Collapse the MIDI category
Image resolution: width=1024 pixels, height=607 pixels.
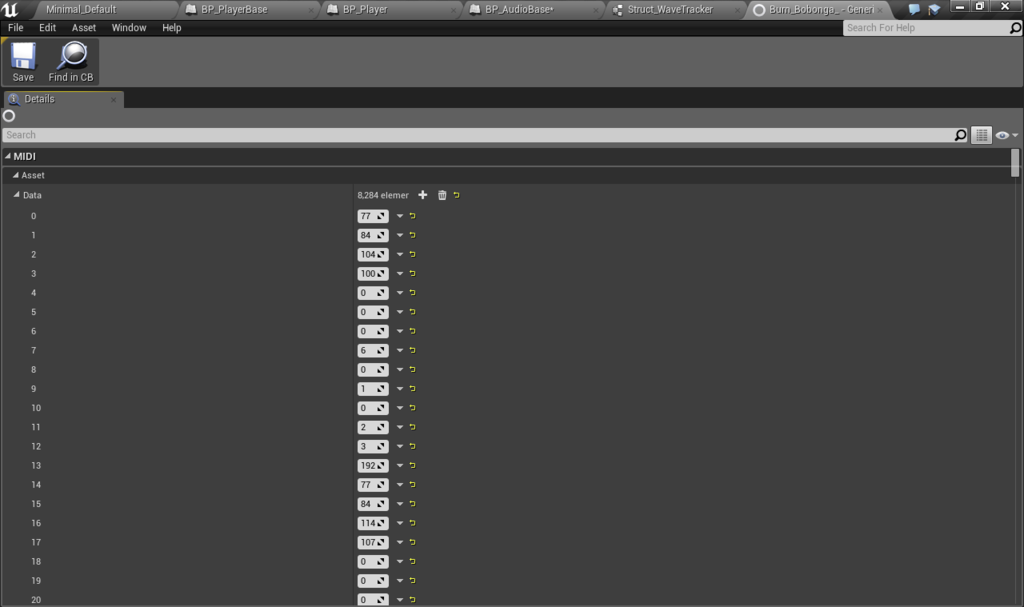pos(8,156)
